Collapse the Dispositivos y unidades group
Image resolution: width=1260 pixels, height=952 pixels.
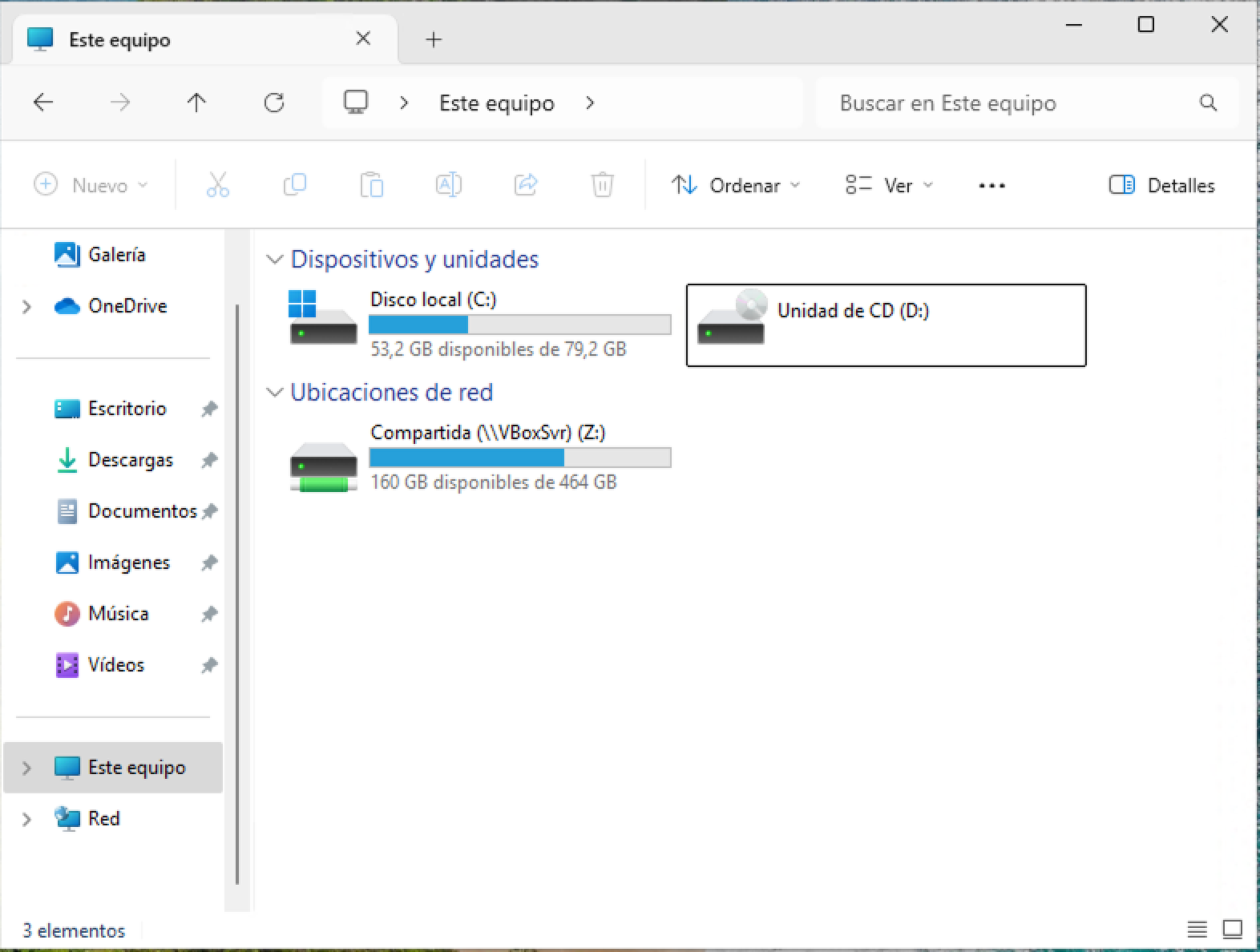(x=275, y=260)
